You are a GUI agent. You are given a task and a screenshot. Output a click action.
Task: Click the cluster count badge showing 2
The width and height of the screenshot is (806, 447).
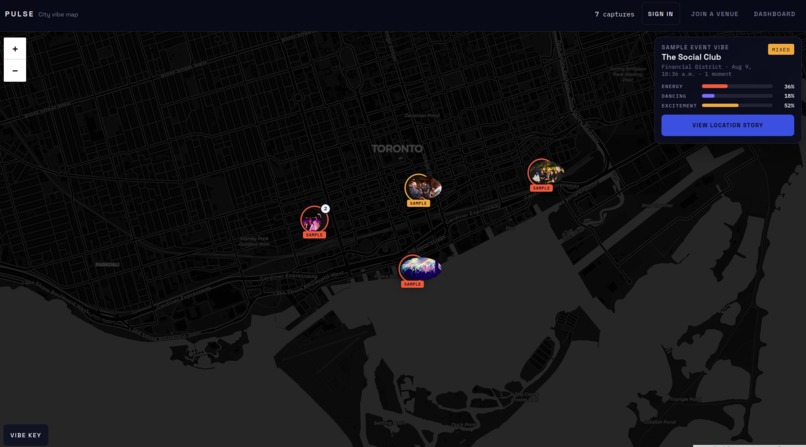[325, 209]
